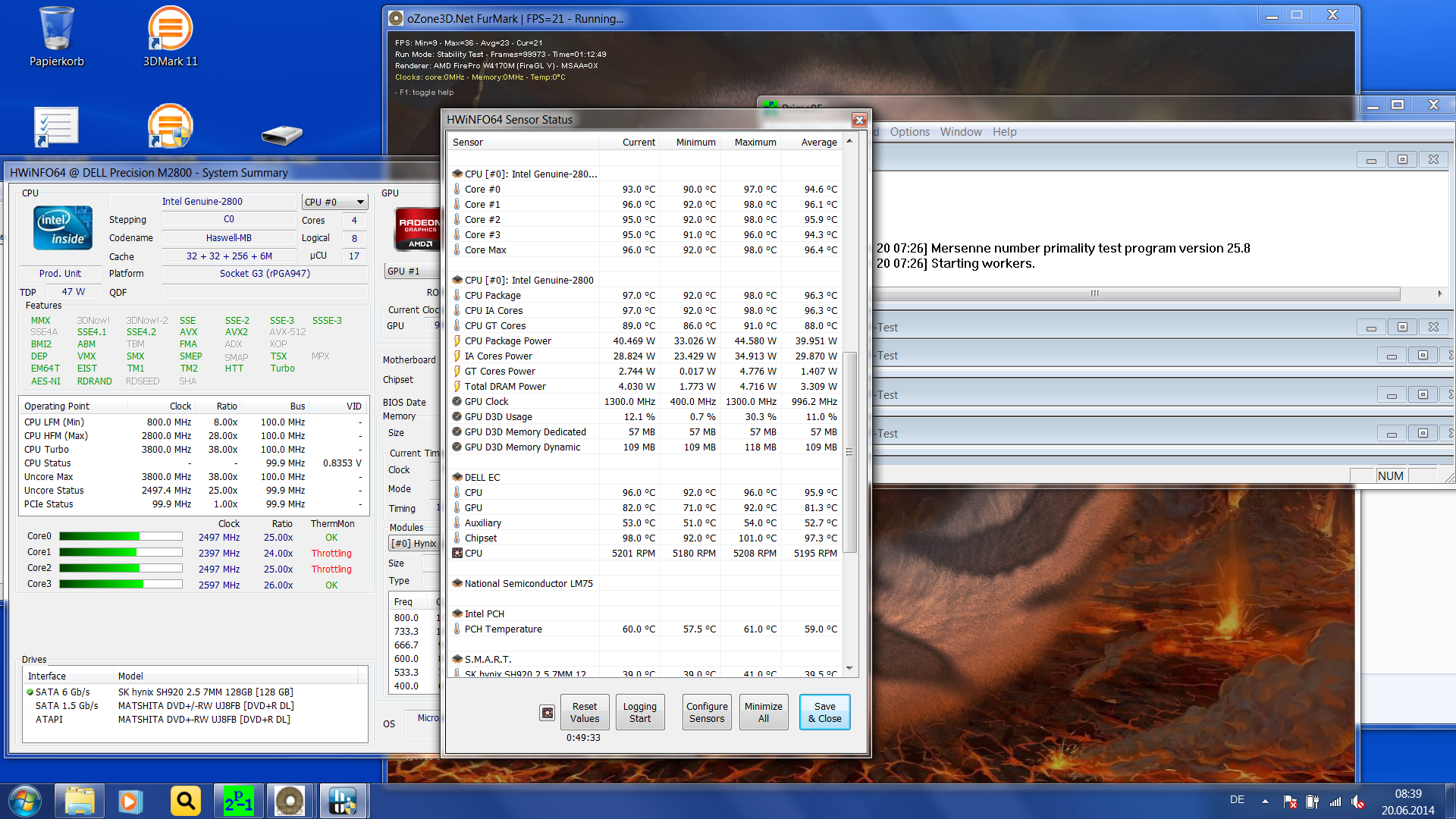
Task: Click the sensor list scroll down arrow
Action: click(x=849, y=668)
